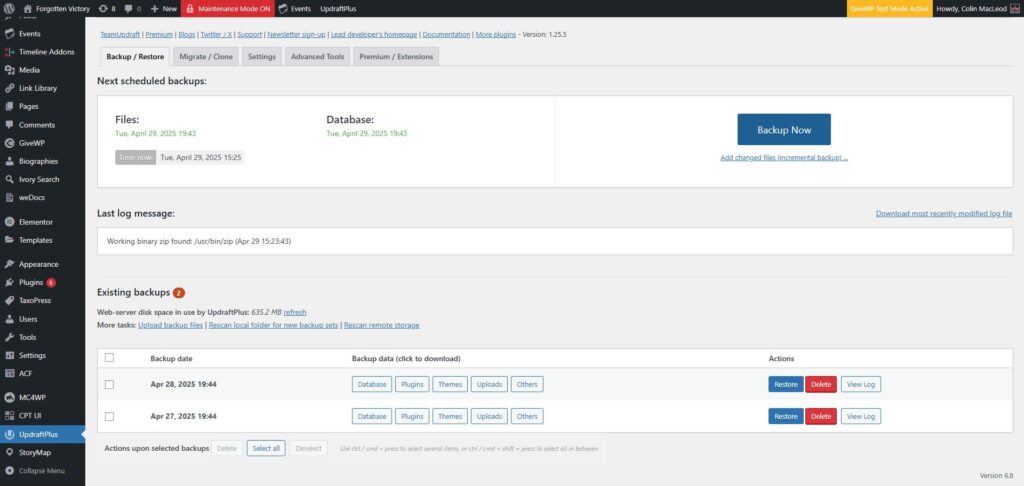Click the WordPress logo icon
Image resolution: width=1024 pixels, height=486 pixels.
9,8
